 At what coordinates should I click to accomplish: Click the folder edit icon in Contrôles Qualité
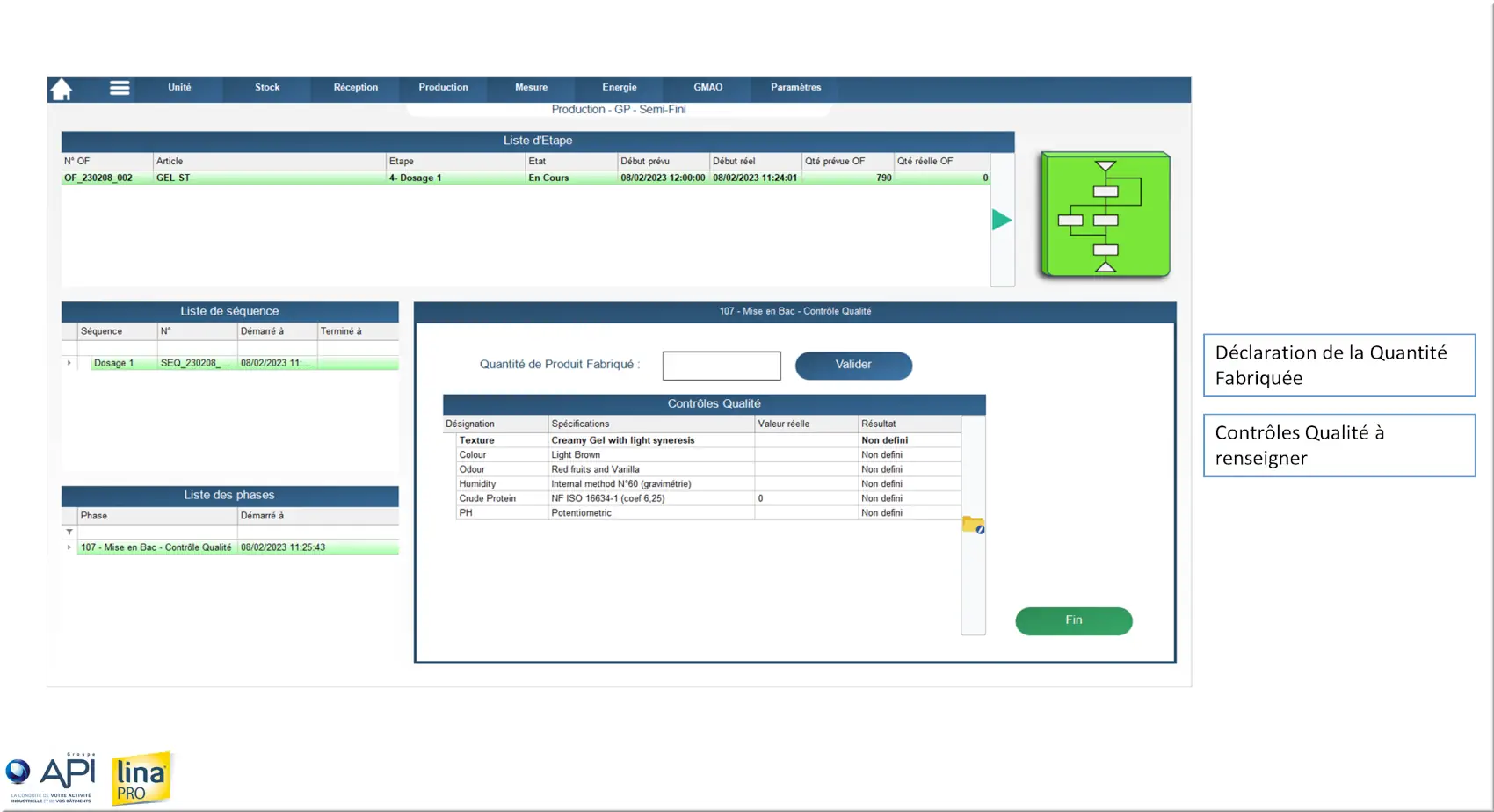tap(973, 526)
